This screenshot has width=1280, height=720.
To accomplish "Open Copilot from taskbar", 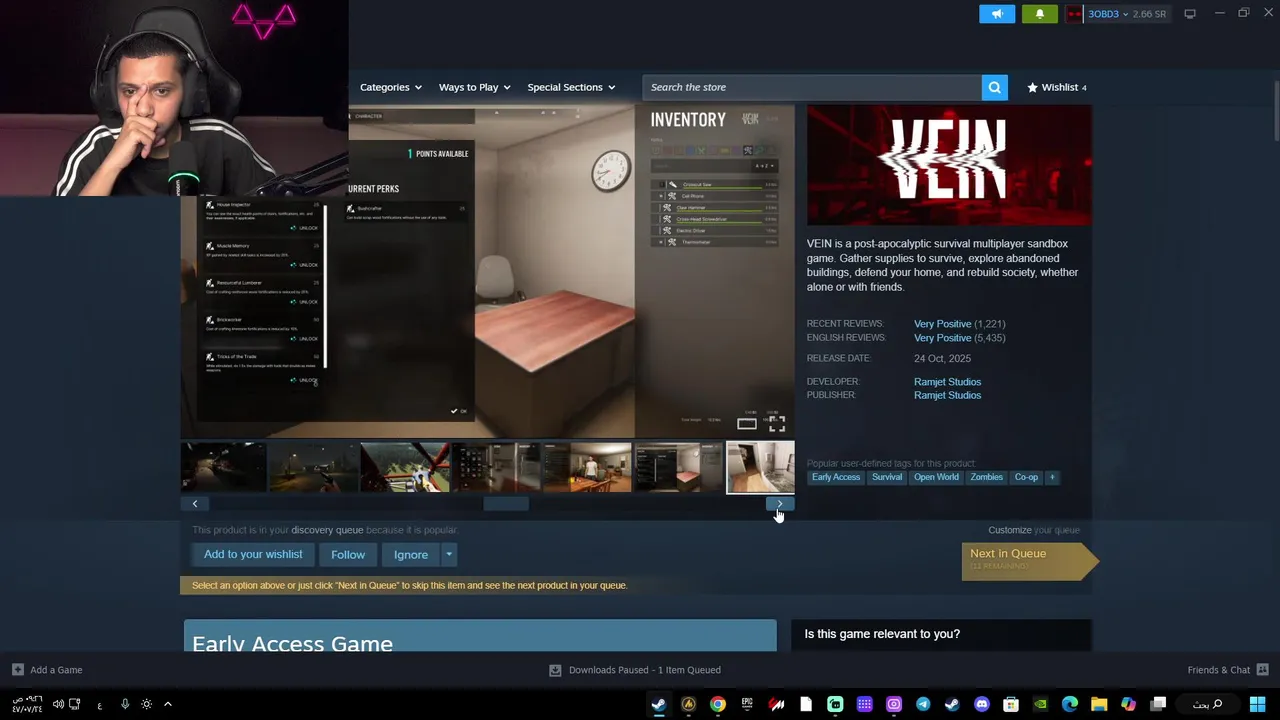I will pyautogui.click(x=1128, y=704).
